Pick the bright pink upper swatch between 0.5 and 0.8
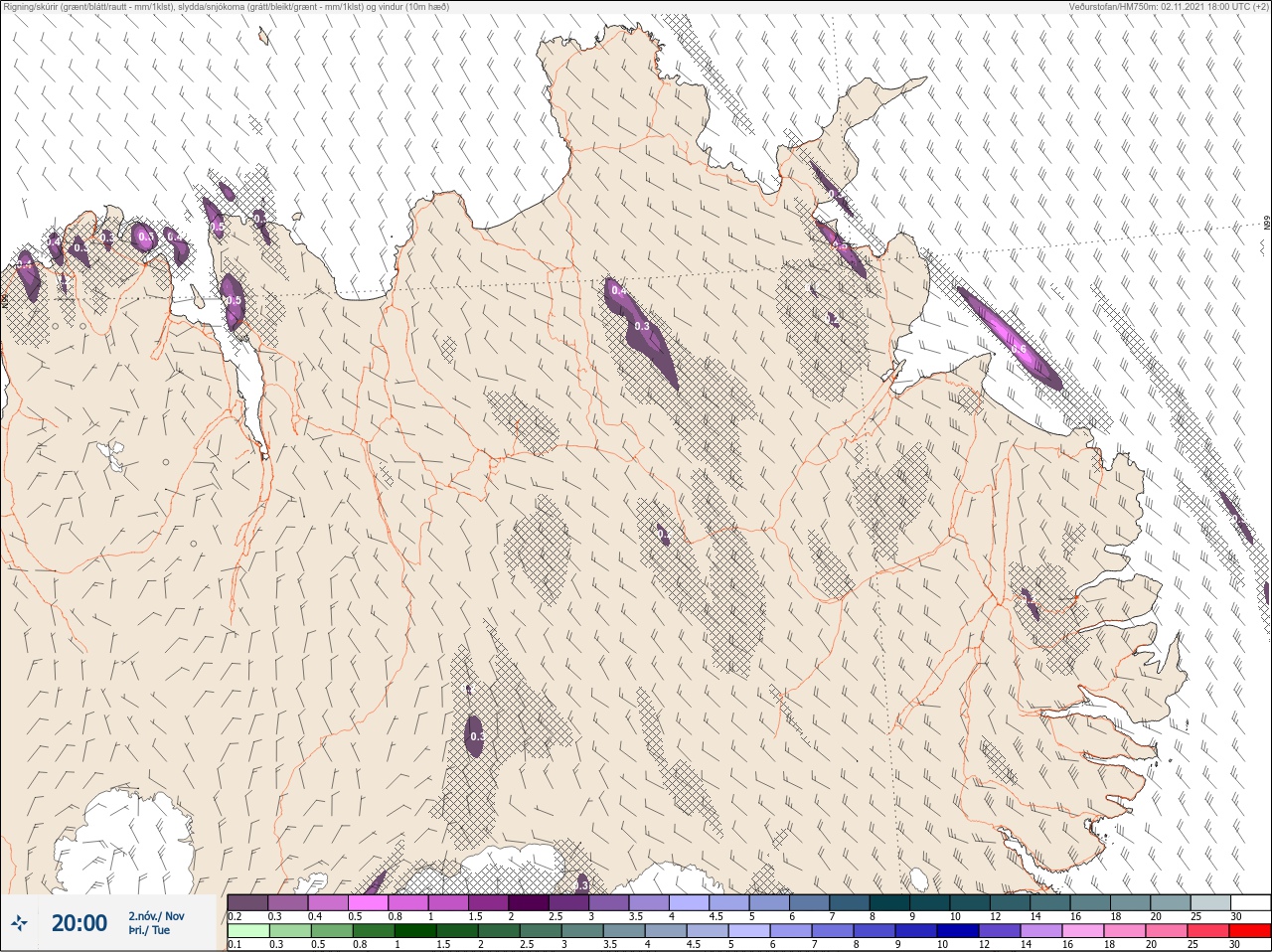Screen dimensions: 1272x952 click(x=368, y=902)
